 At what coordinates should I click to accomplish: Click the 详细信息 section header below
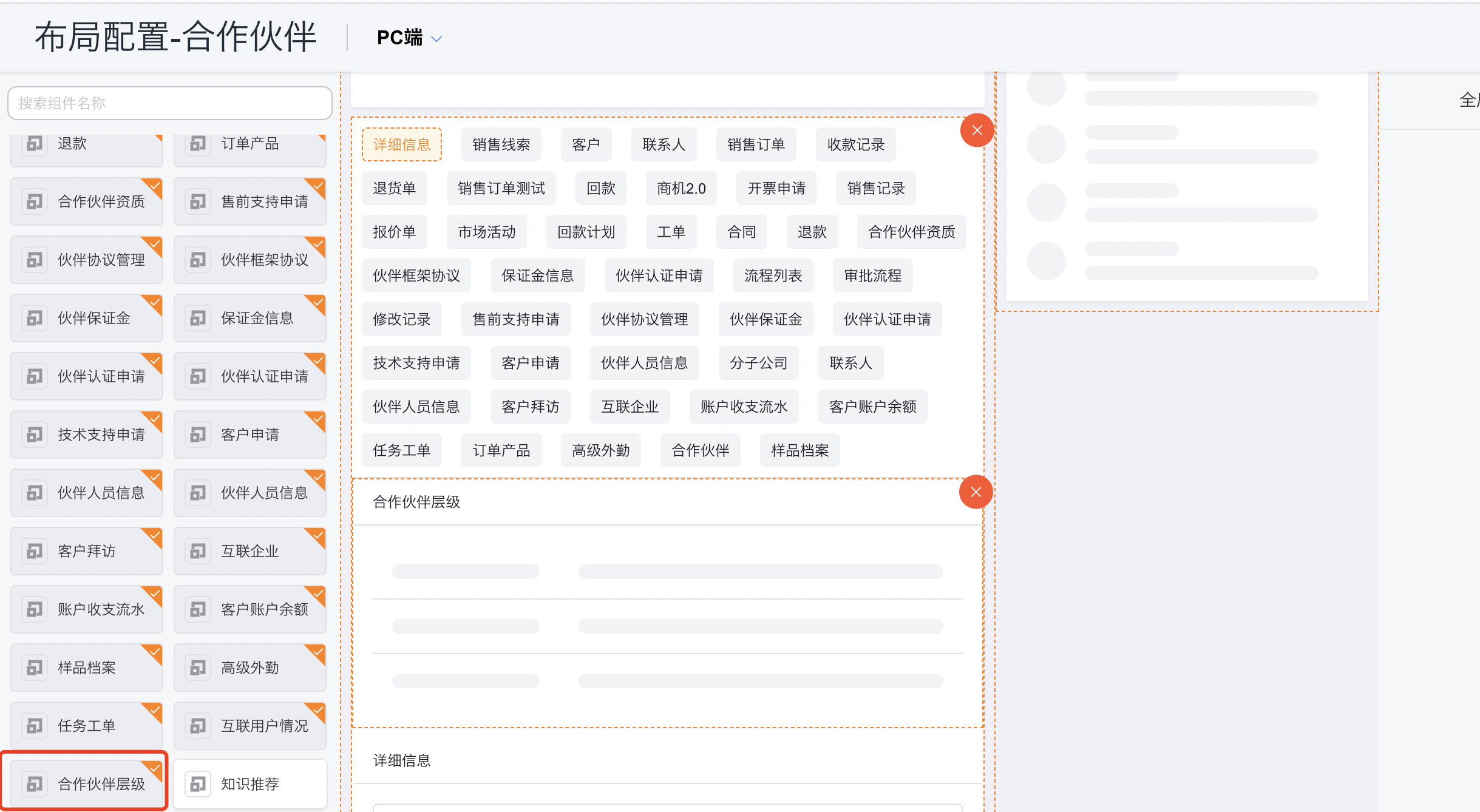[402, 760]
